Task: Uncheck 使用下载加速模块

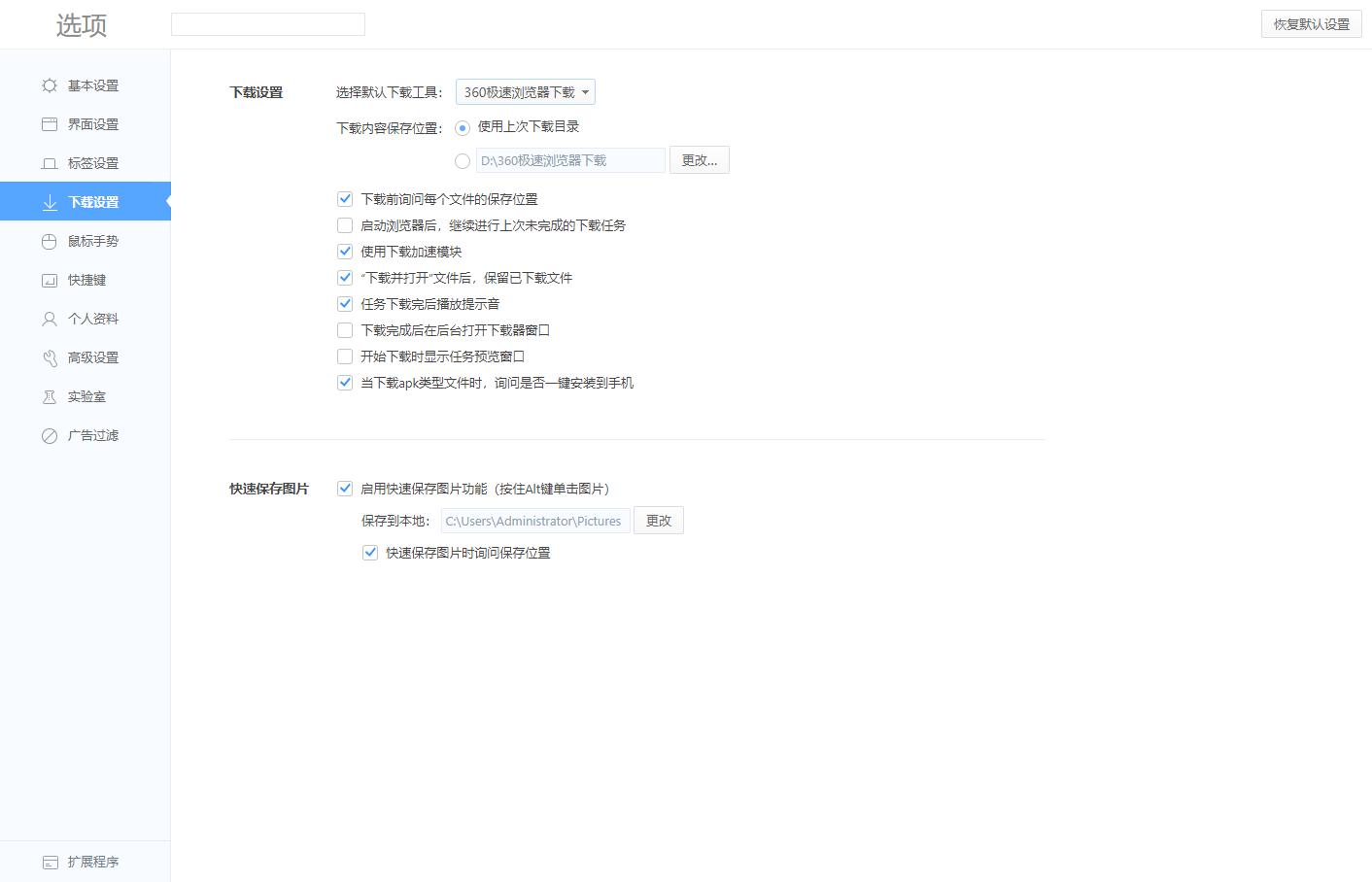Action: 345,251
